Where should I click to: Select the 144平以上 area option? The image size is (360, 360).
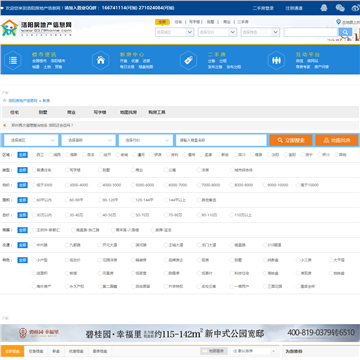point(175,200)
